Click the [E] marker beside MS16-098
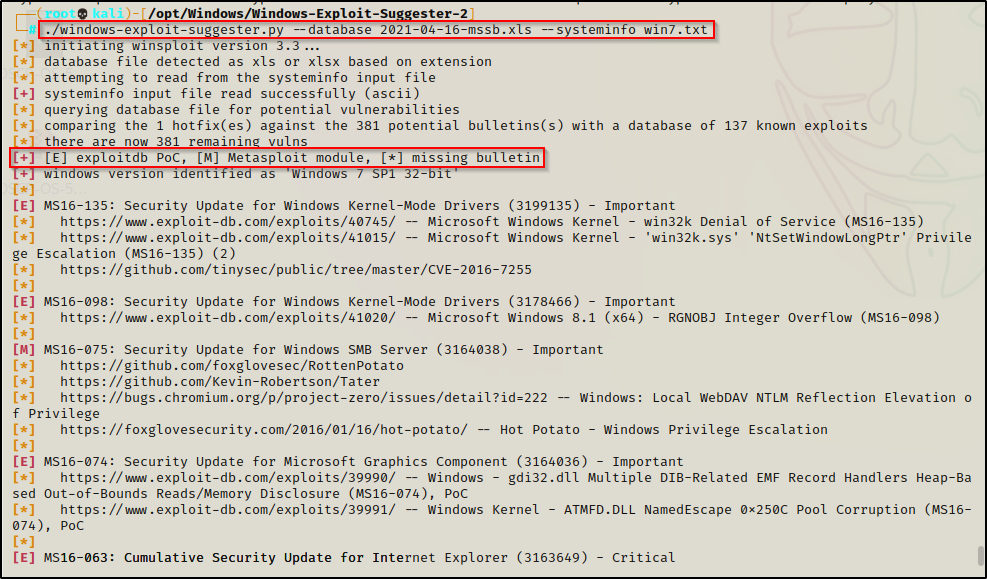Screen dimensions: 987x579 24,302
